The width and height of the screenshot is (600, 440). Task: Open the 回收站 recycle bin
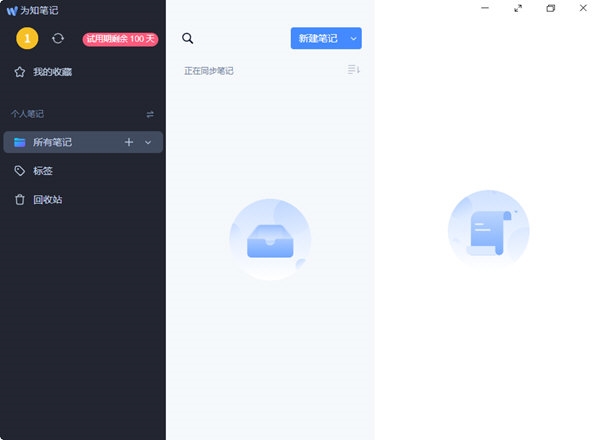coord(47,200)
